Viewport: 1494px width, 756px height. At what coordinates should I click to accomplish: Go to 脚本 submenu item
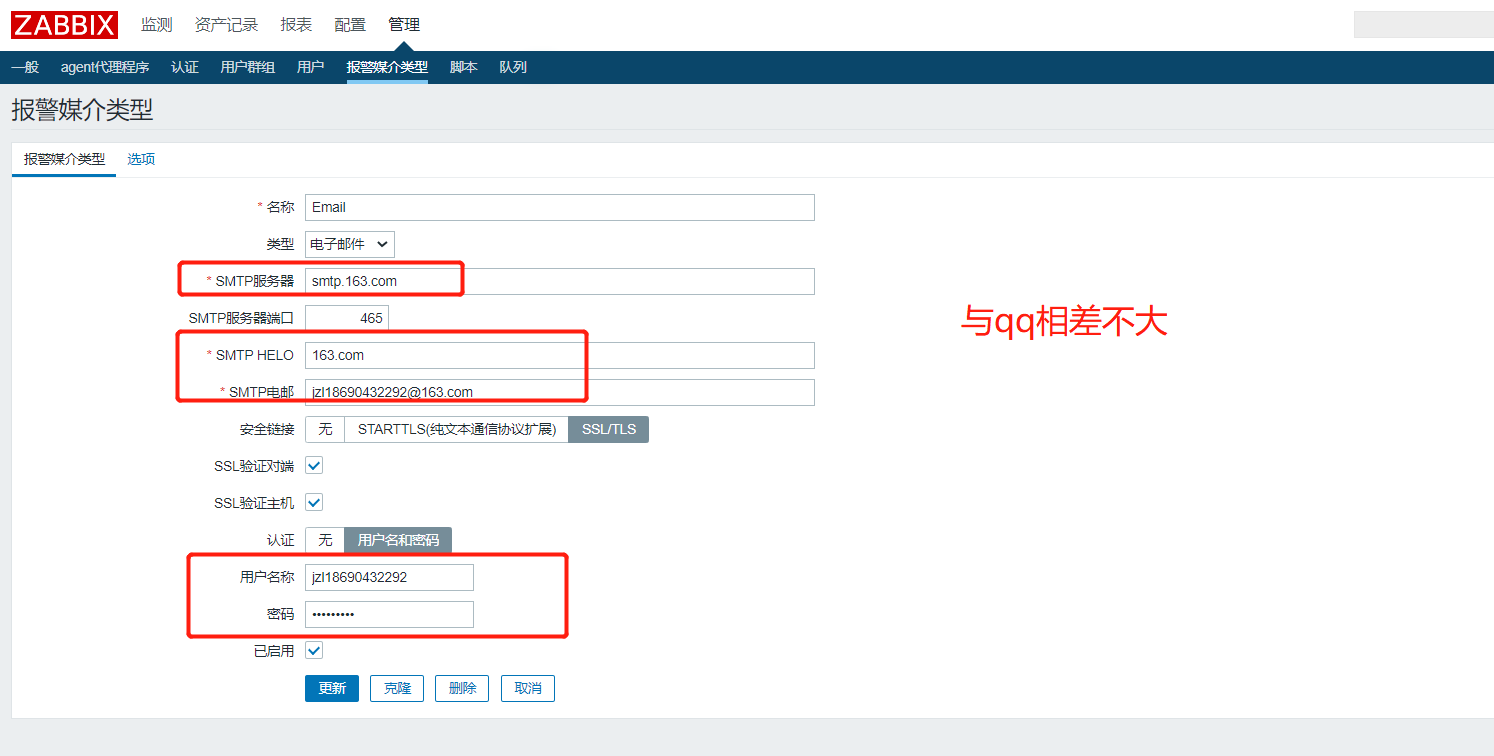464,67
